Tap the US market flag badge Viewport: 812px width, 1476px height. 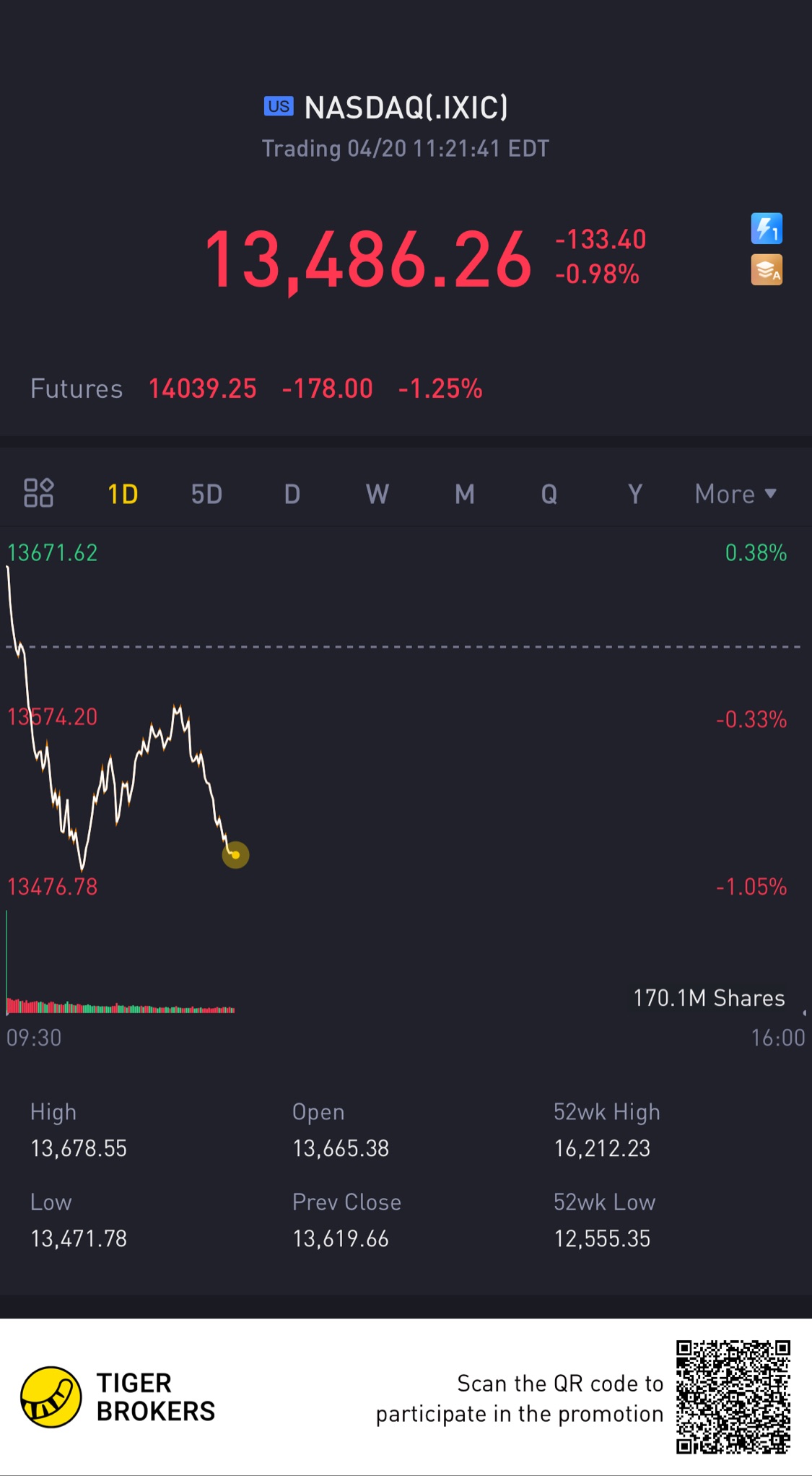coord(279,107)
